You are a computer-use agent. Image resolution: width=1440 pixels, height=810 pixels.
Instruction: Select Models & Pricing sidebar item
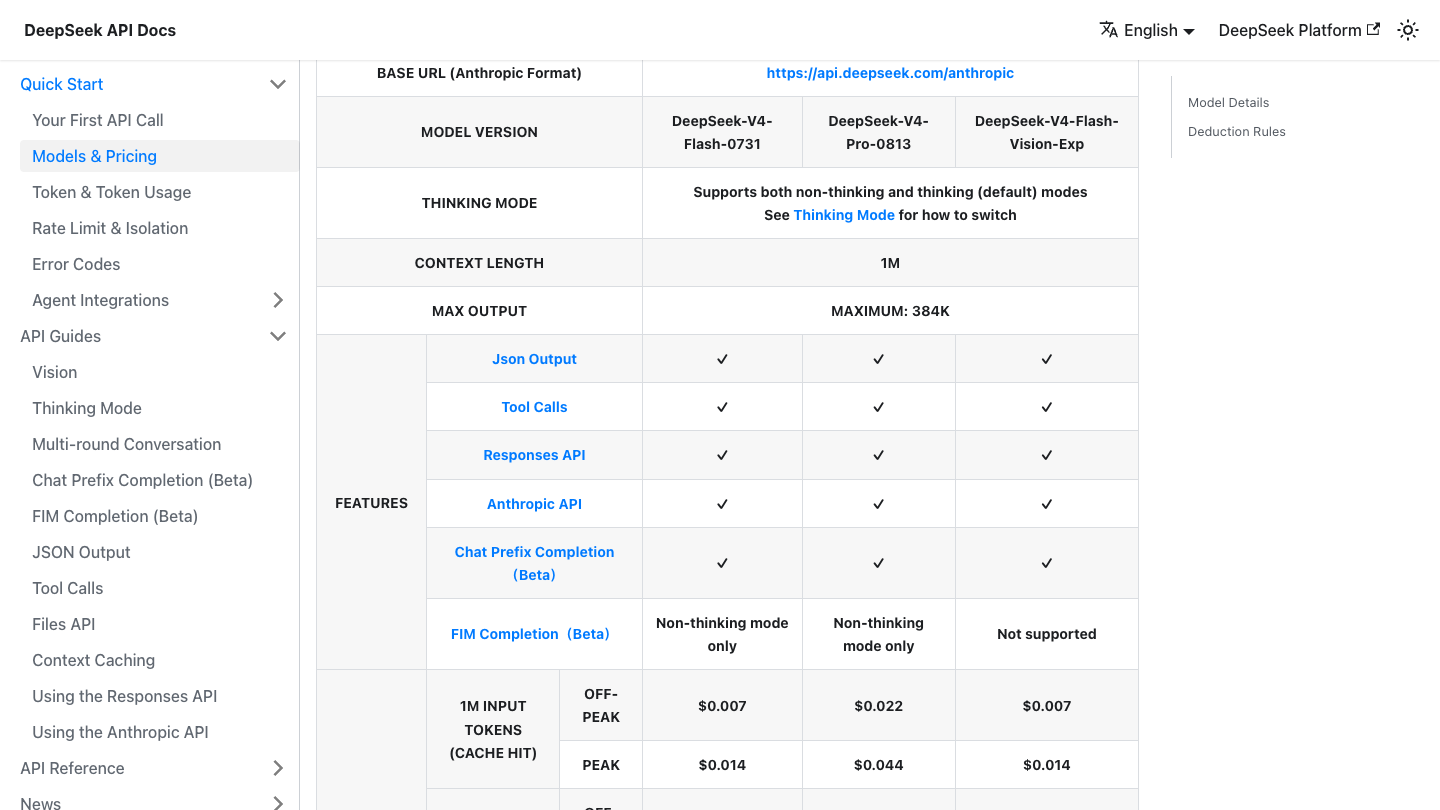[x=159, y=156]
